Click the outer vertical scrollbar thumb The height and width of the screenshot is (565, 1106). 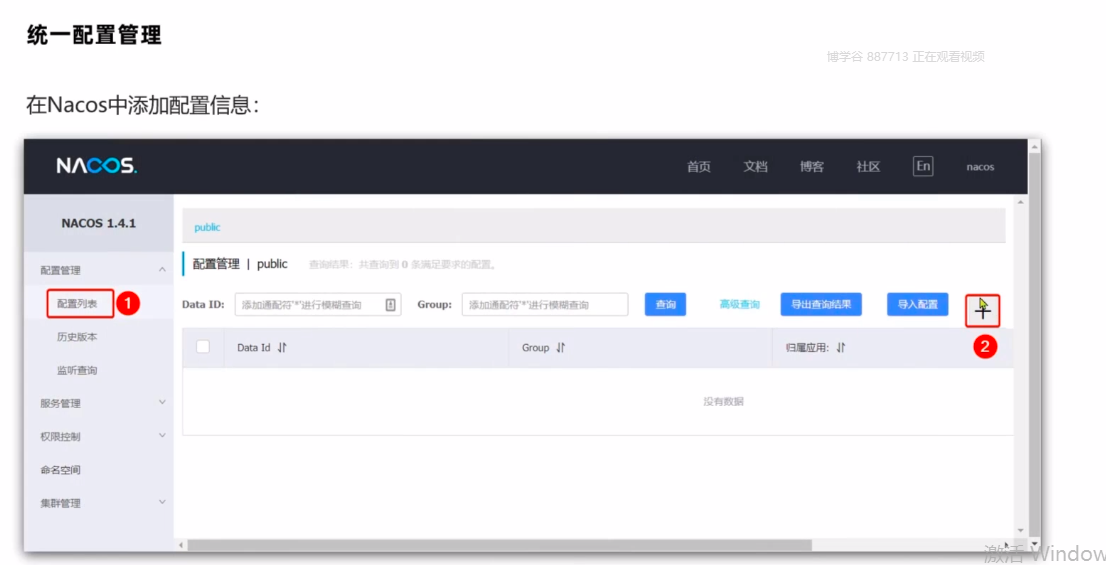(1035, 346)
